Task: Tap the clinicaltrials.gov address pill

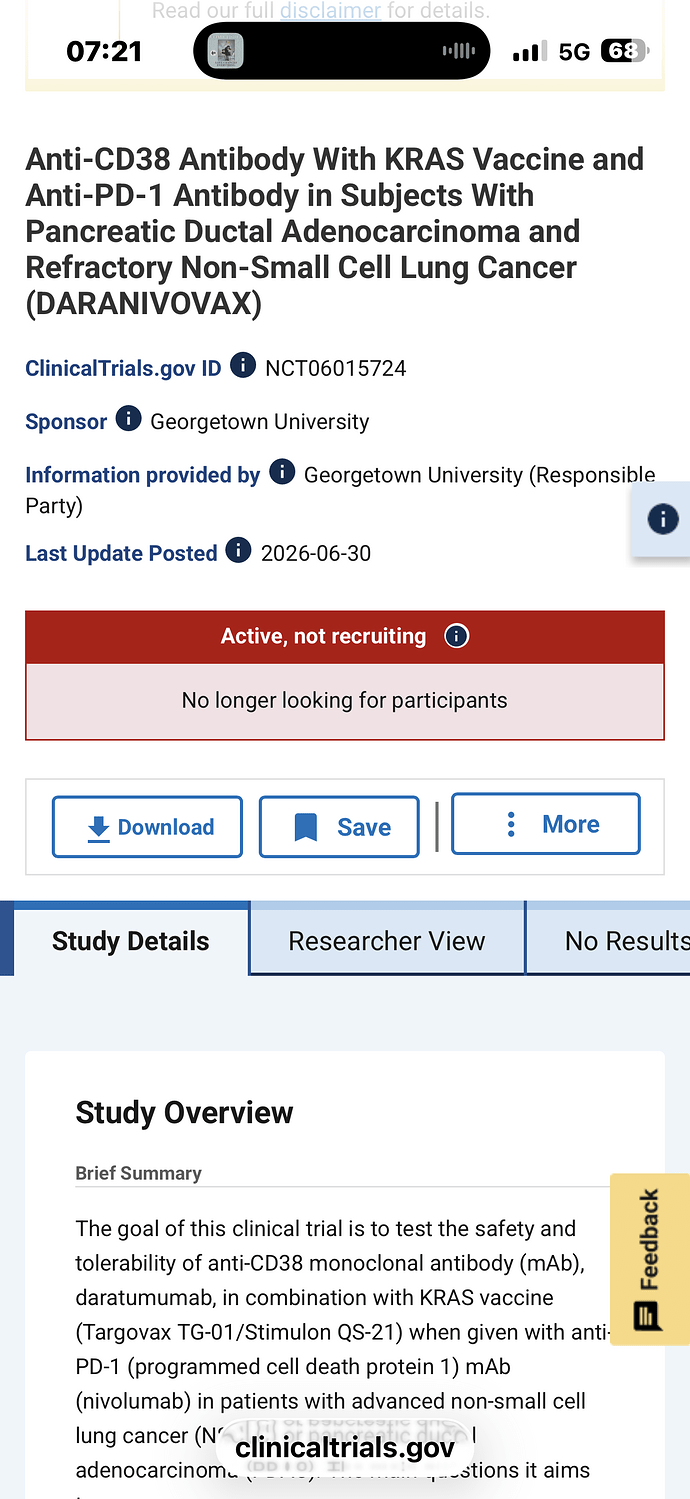Action: click(345, 1448)
